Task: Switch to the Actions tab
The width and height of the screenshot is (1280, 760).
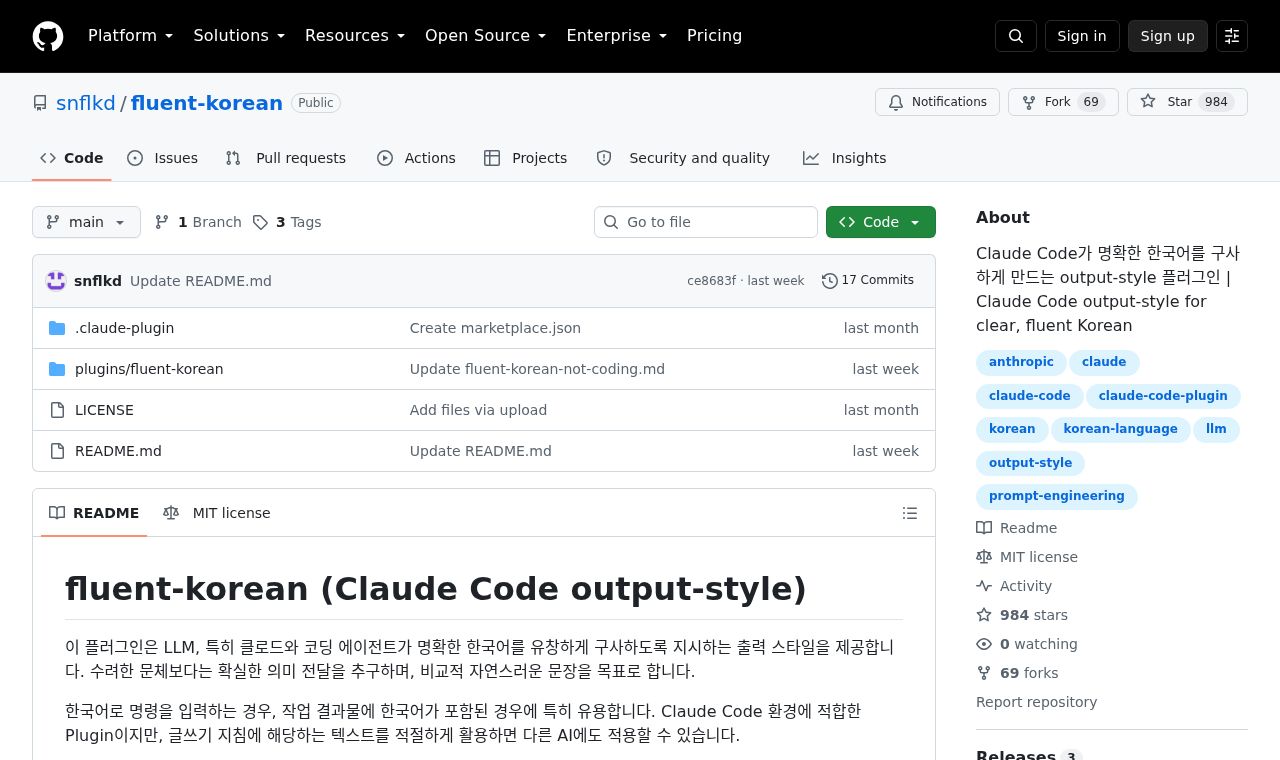Action: [416, 158]
